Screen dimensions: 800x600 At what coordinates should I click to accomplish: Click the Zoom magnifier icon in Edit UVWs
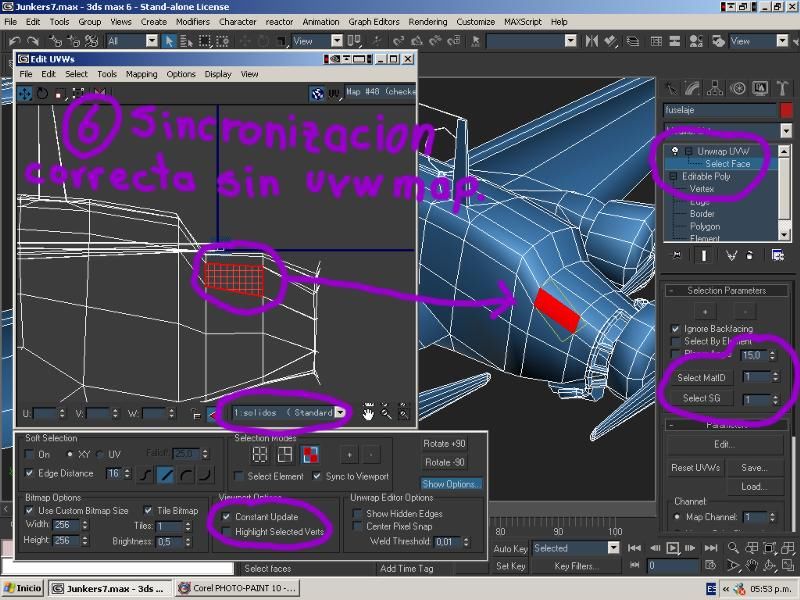(386, 412)
